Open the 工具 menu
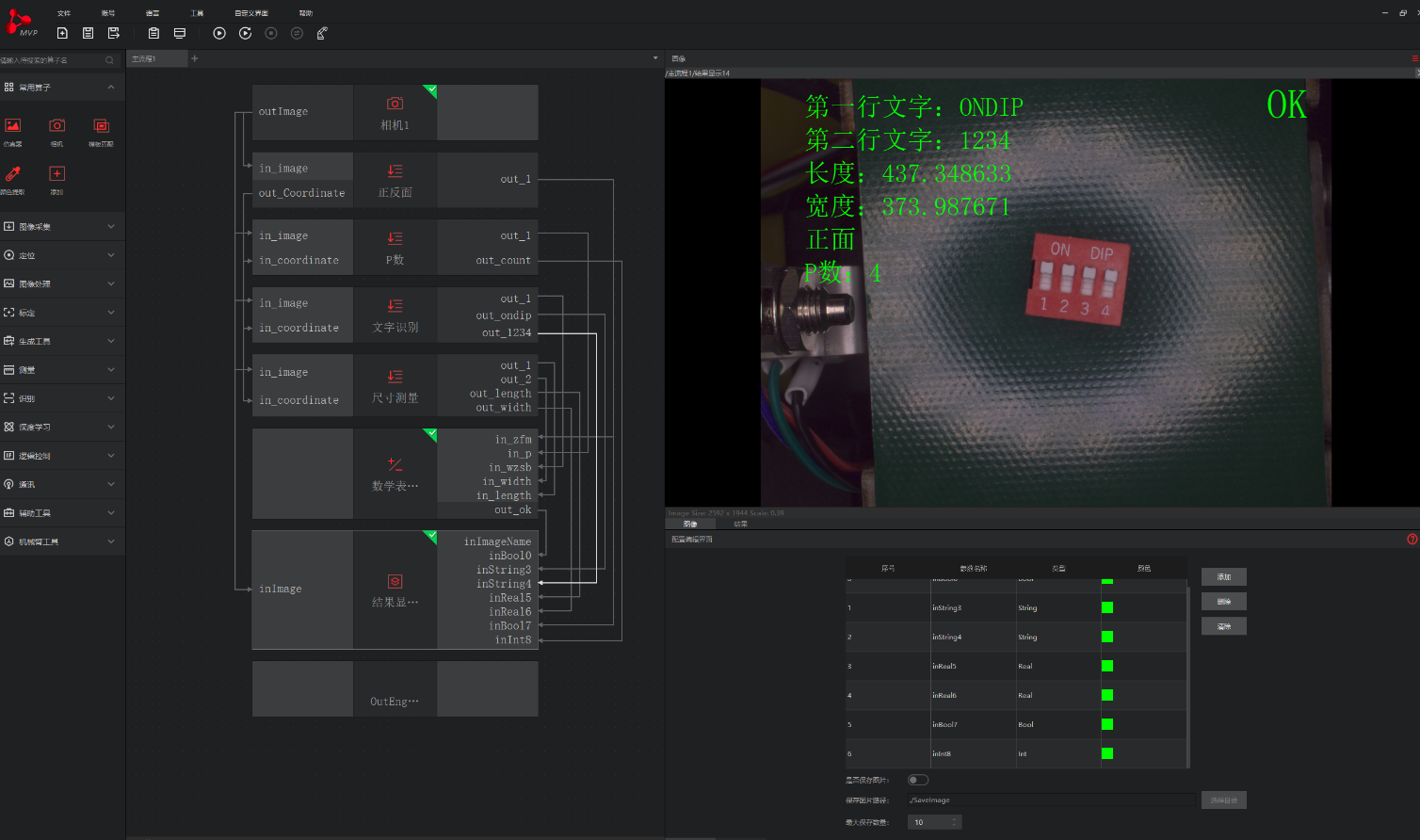 197,13
